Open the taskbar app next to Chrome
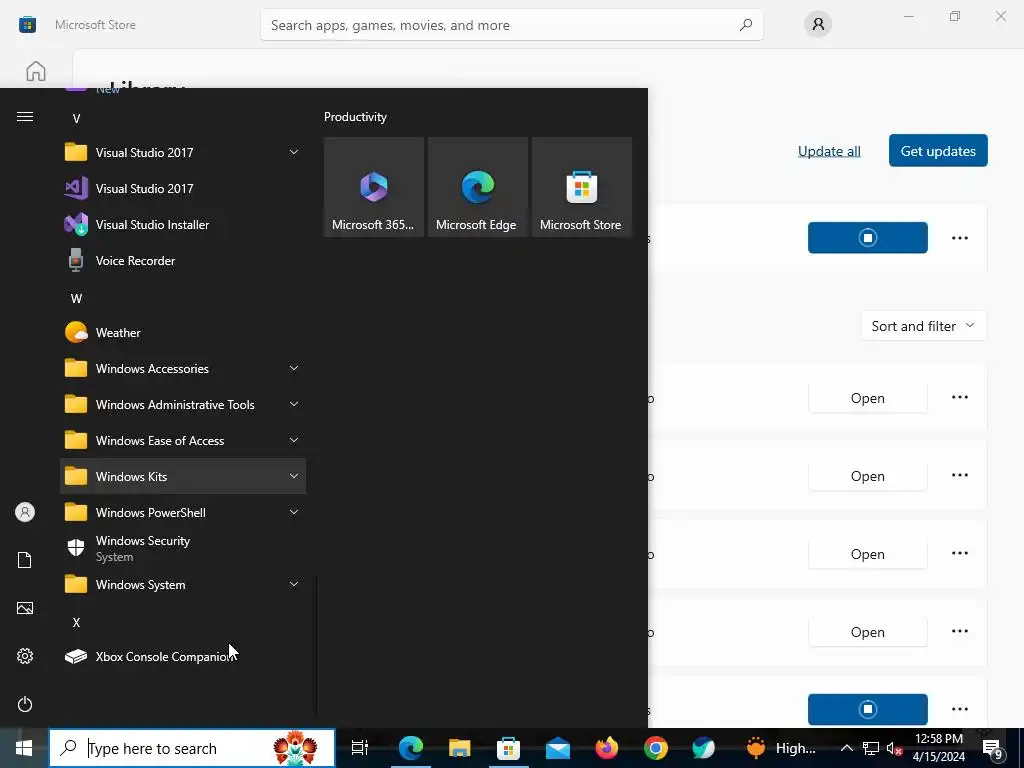 703,748
